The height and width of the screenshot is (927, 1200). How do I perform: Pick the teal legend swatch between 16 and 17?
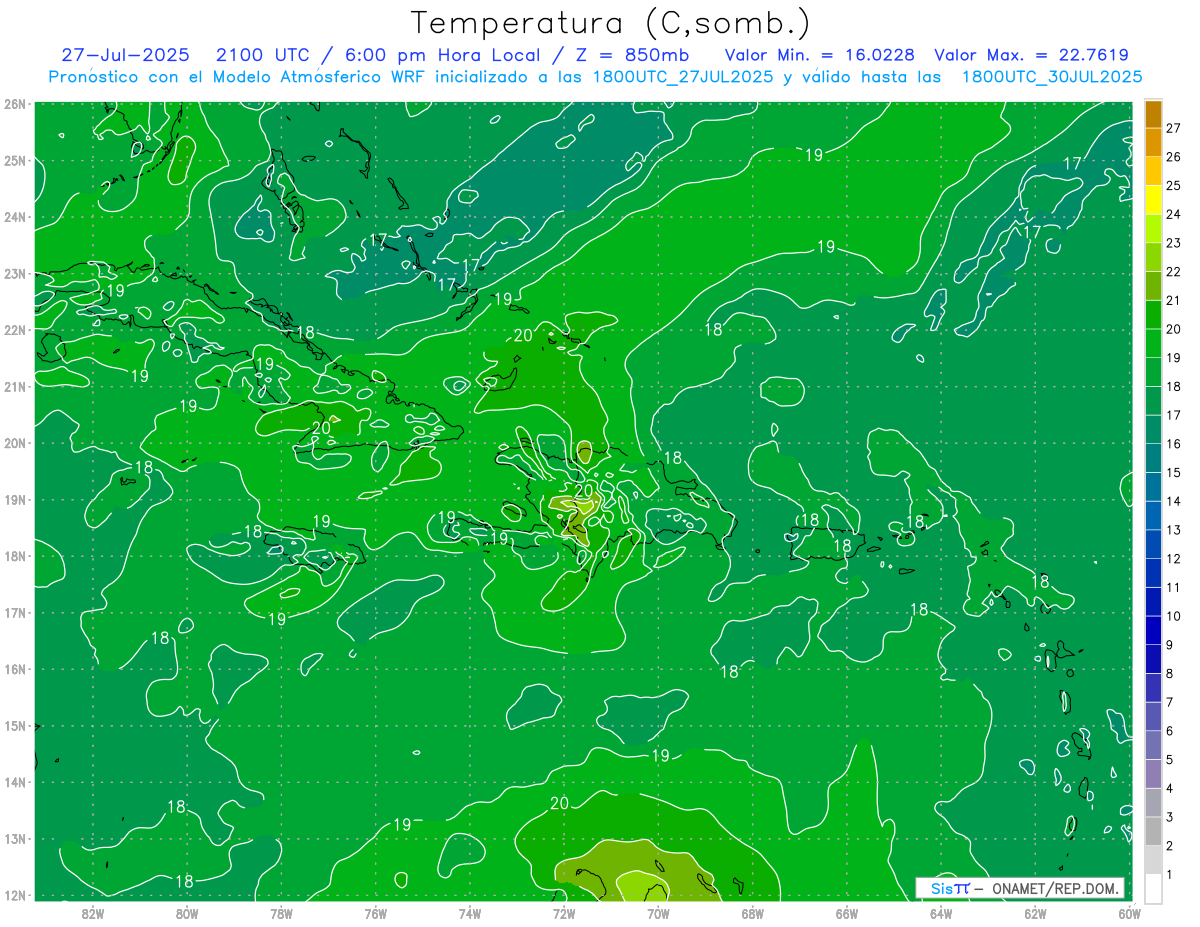click(1153, 429)
